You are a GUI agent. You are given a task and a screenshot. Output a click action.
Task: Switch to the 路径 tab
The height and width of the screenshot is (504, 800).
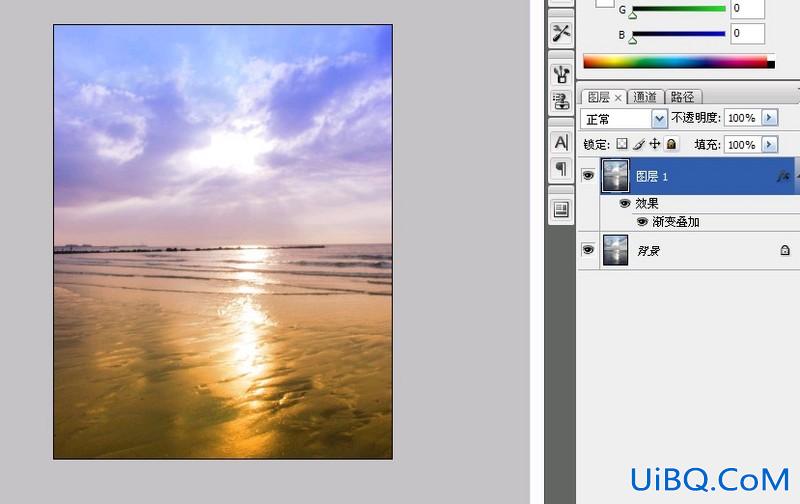682,97
